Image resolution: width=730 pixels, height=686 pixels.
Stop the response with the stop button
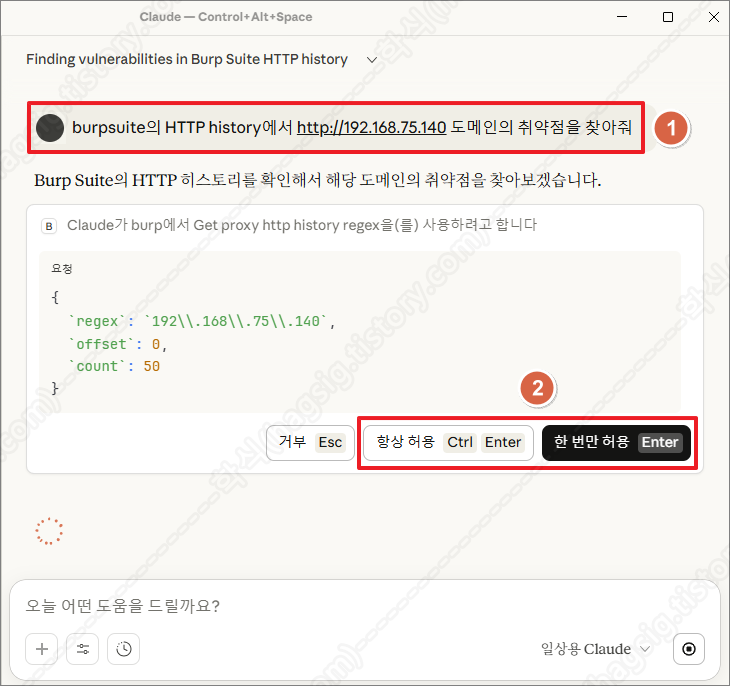pyautogui.click(x=689, y=649)
